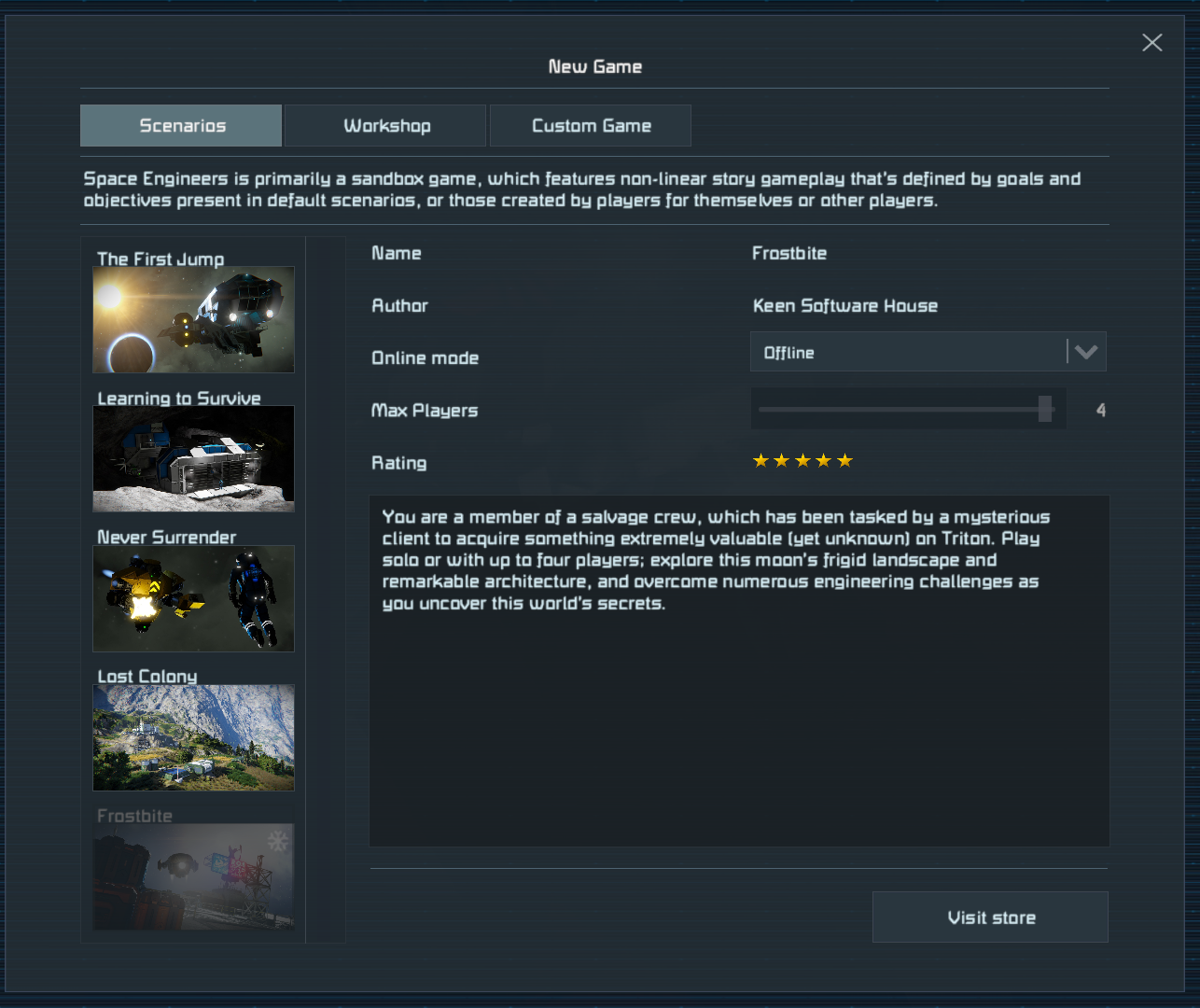Choose The First Jump scenario thumbnail
Viewport: 1200px width, 1008px height.
[x=193, y=319]
